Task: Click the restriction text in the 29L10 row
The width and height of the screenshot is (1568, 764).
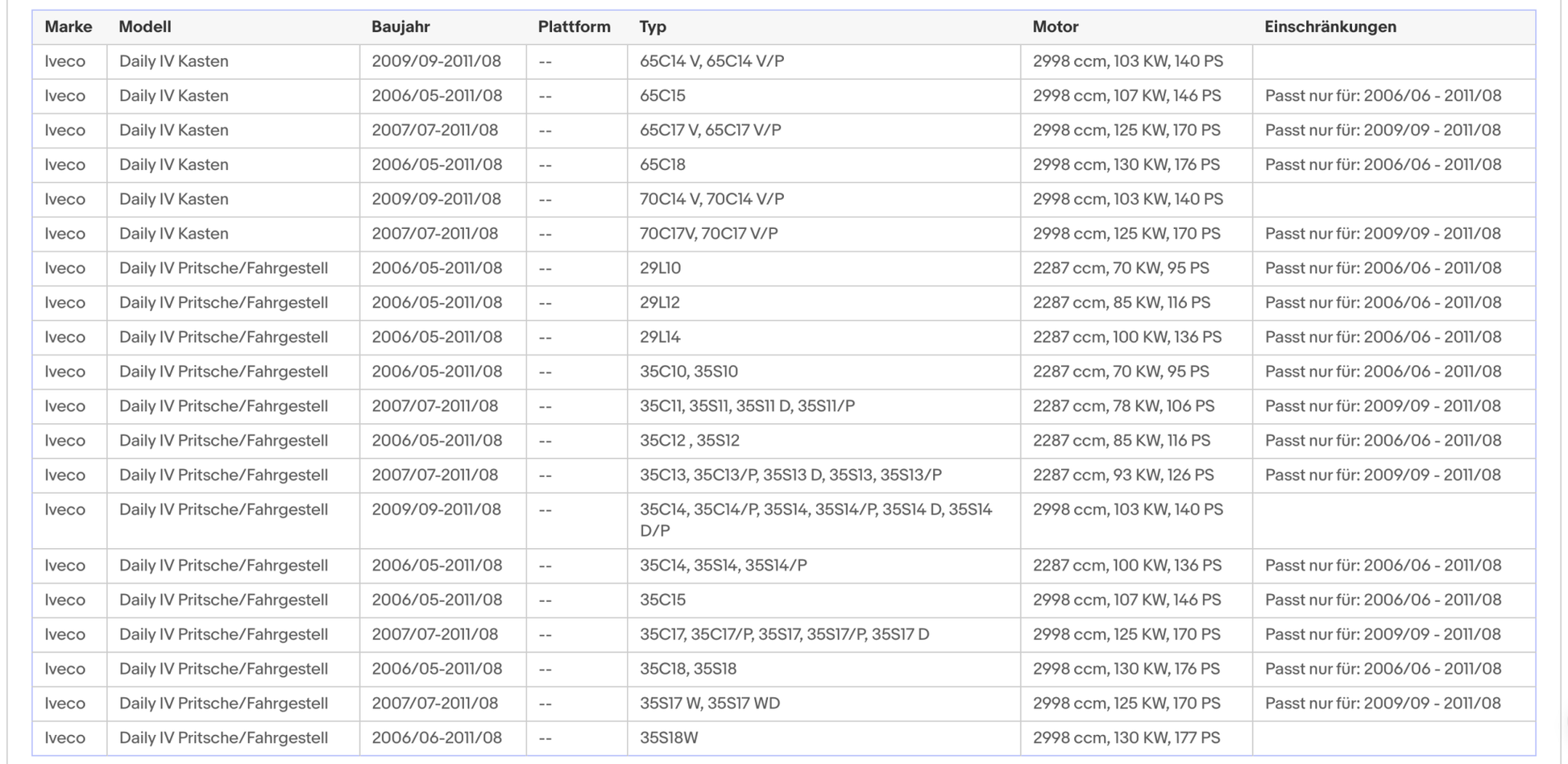Action: coord(1383,268)
